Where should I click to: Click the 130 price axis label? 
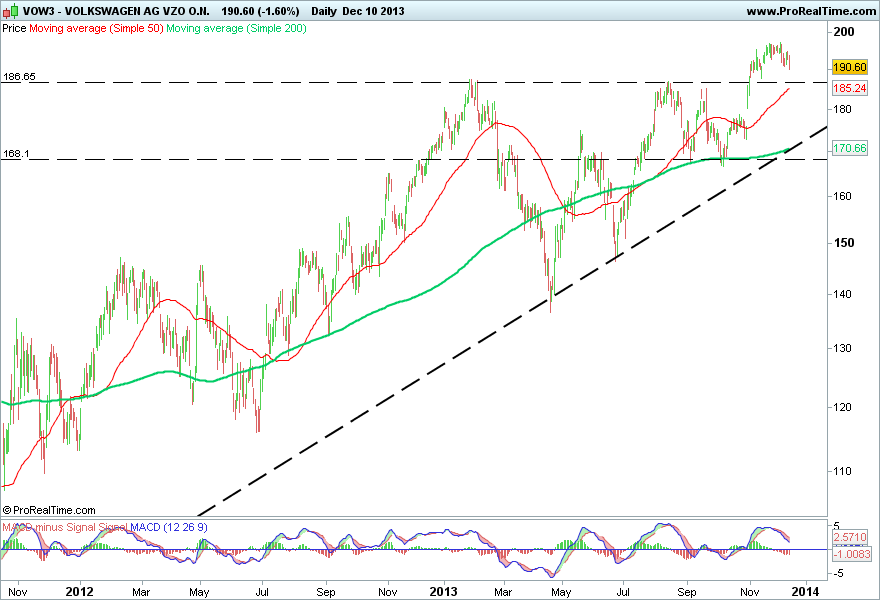coord(842,348)
